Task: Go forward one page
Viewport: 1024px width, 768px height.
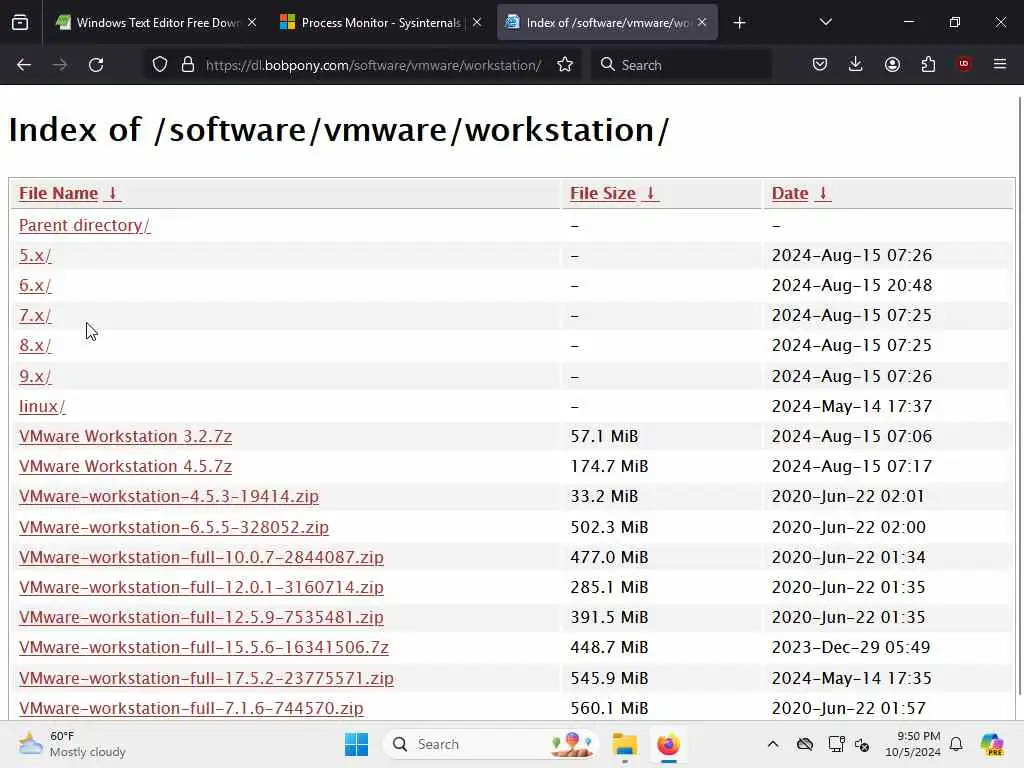Action: [x=60, y=65]
